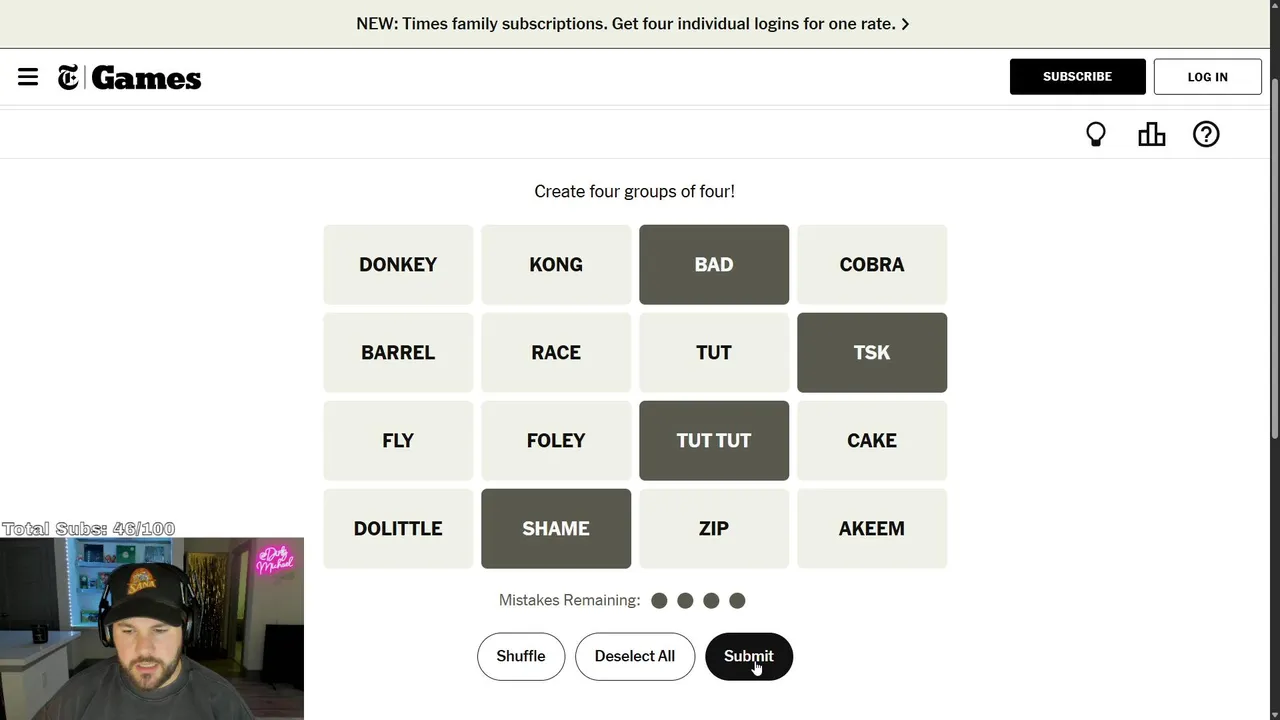The image size is (1280, 720).
Task: Select the FOLEY word tile
Action: [556, 440]
